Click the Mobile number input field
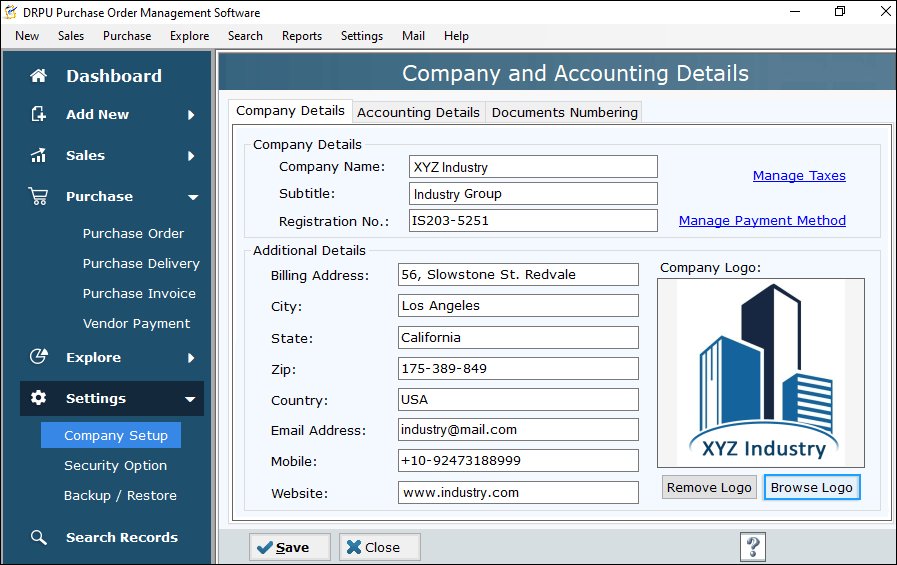This screenshot has height=565, width=897. 518,460
